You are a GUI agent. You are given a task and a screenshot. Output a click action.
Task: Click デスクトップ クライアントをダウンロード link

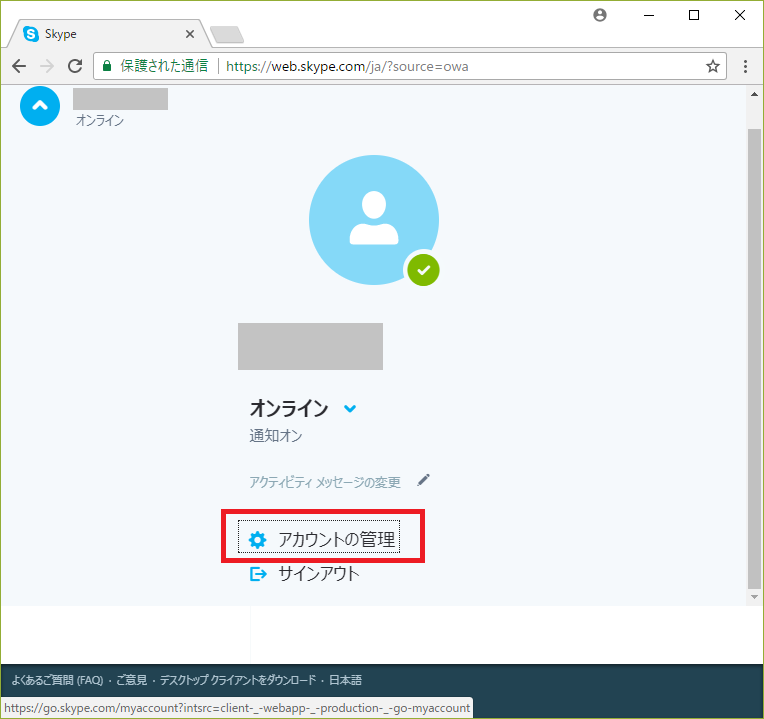(238, 680)
